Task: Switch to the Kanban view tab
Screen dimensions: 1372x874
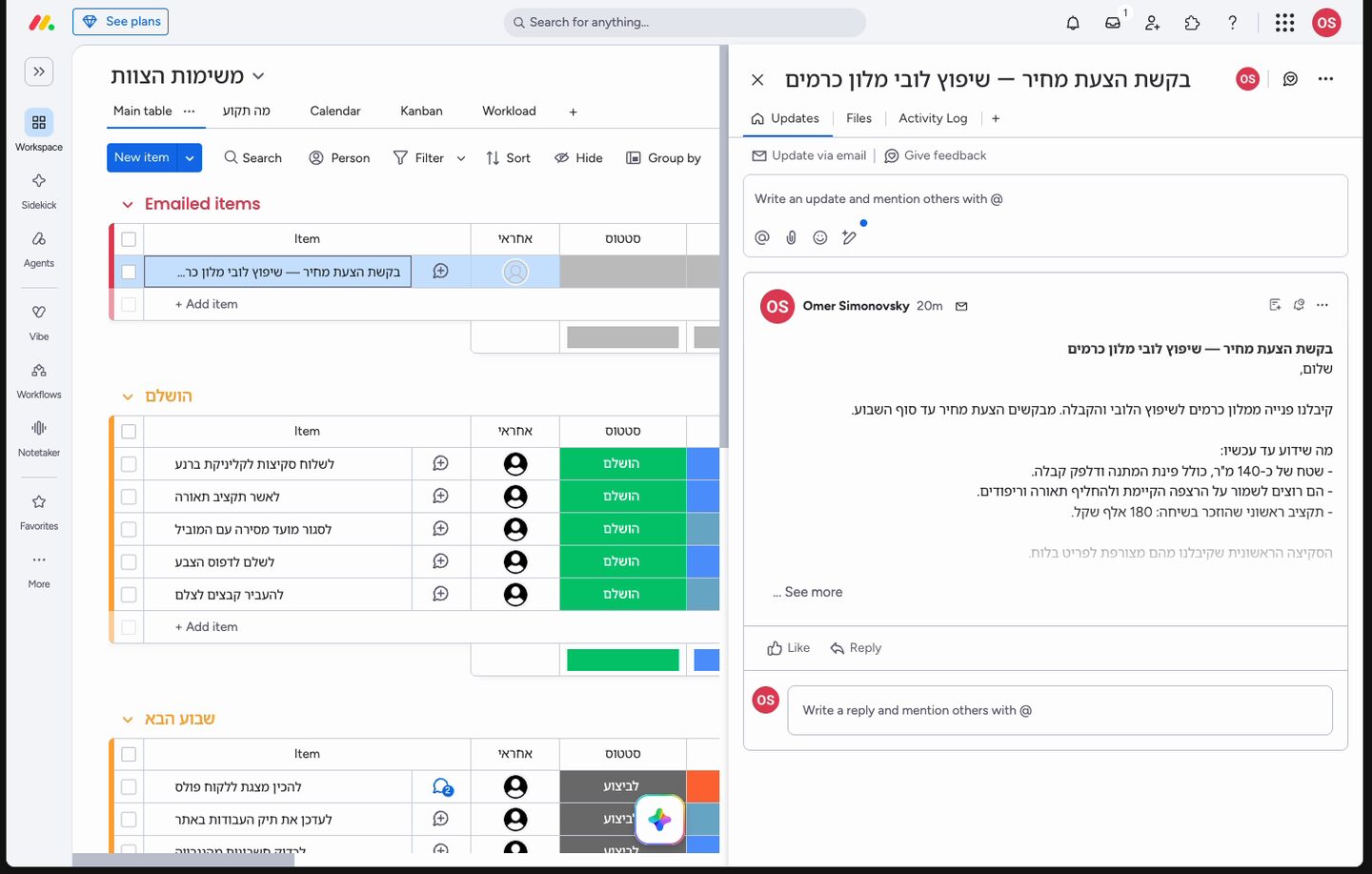Action: (421, 111)
